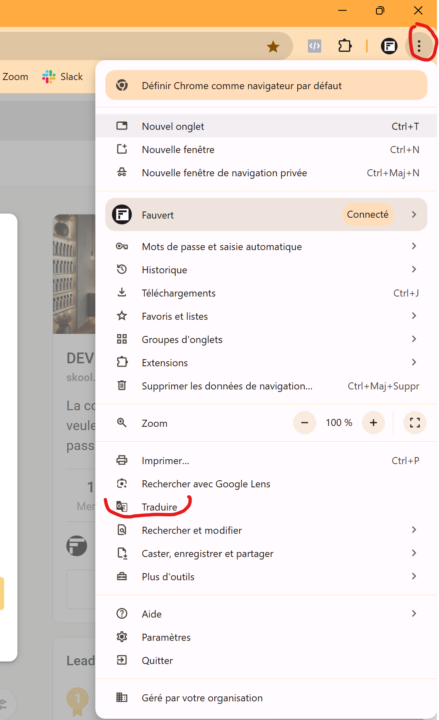Click Définir Chrome comme navigateur par défaut

click(x=266, y=85)
